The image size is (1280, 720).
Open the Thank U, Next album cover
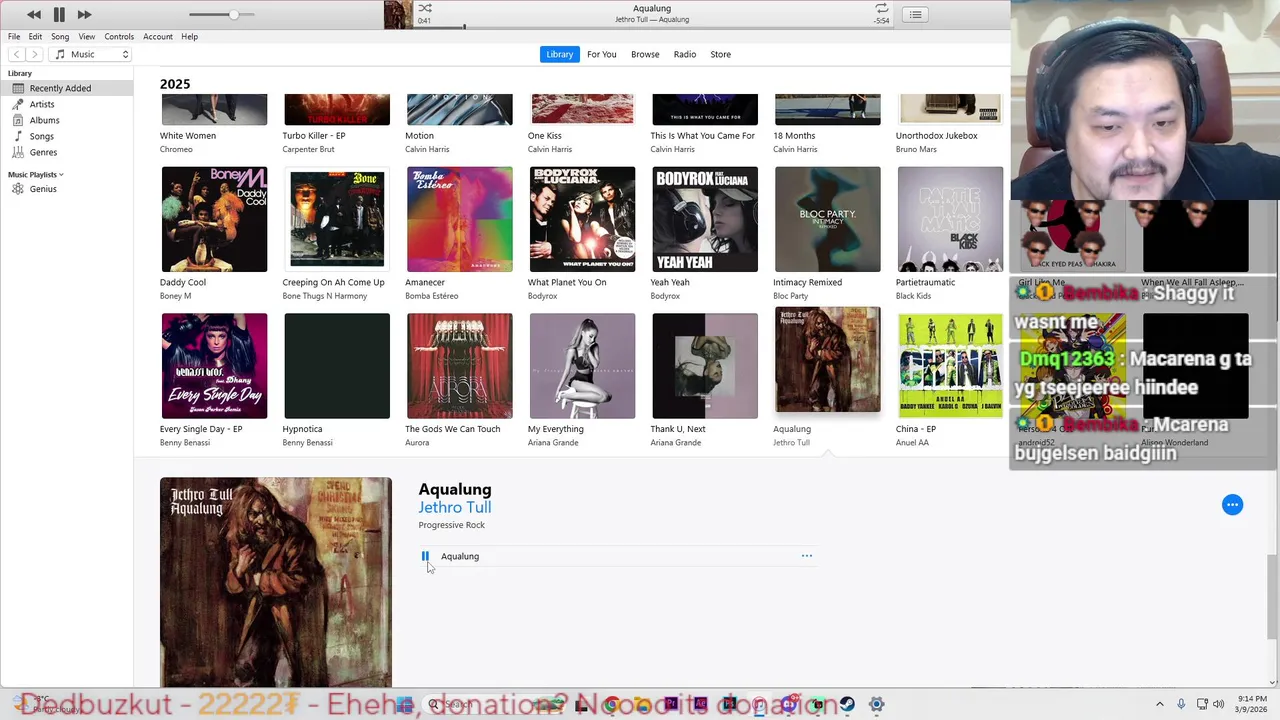click(x=705, y=366)
